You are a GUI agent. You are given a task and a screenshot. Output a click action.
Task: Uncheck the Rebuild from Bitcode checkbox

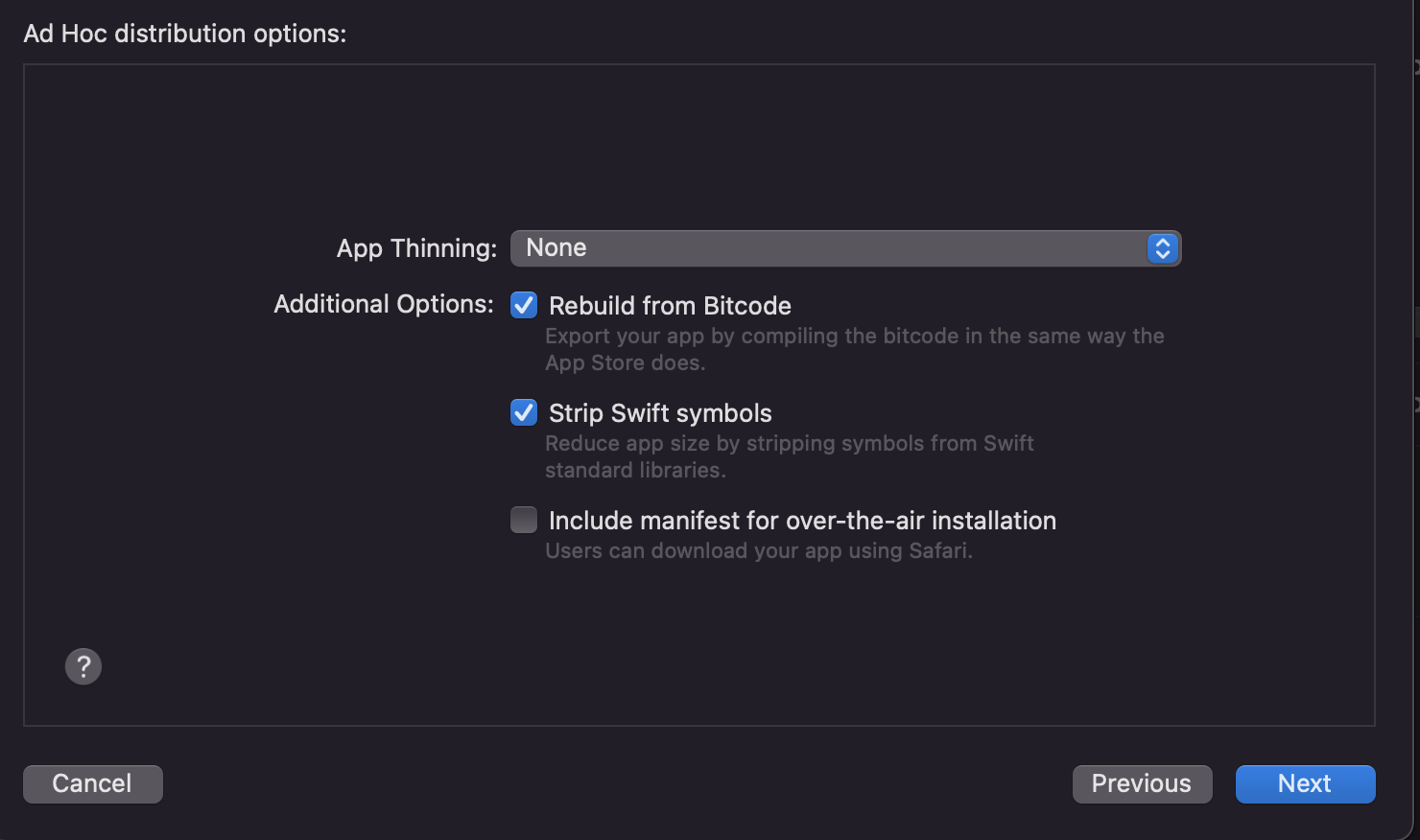[x=524, y=305]
